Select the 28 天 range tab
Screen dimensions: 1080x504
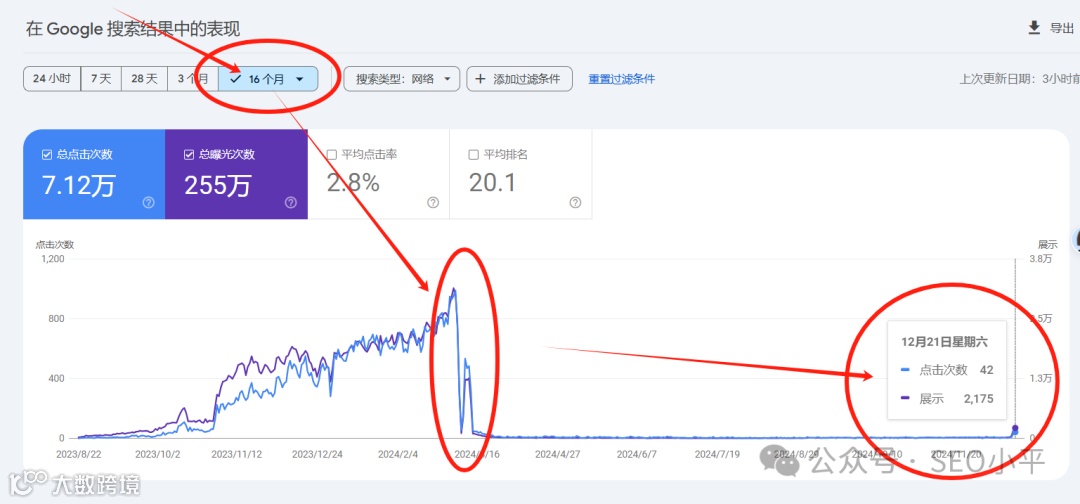pyautogui.click(x=144, y=78)
